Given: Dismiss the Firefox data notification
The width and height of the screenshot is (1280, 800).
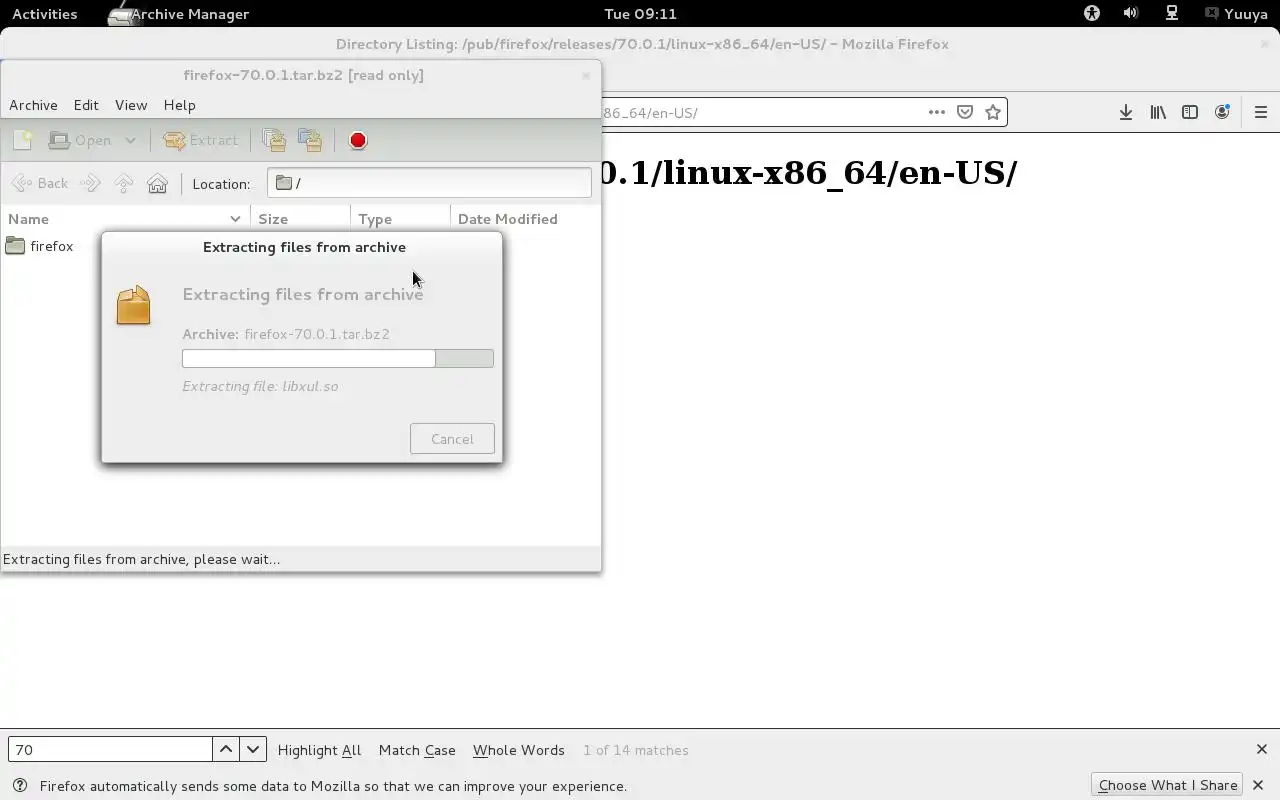Looking at the screenshot, I should tap(1258, 785).
